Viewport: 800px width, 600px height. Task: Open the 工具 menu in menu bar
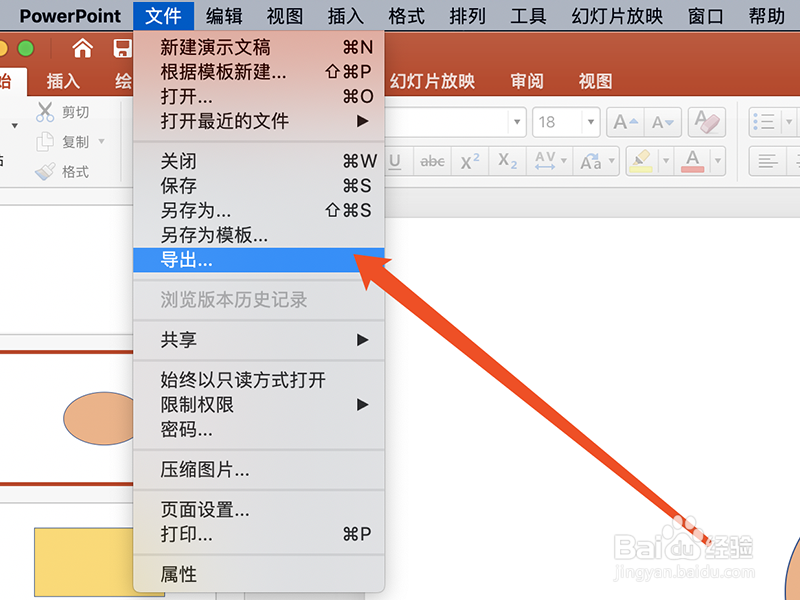point(529,16)
